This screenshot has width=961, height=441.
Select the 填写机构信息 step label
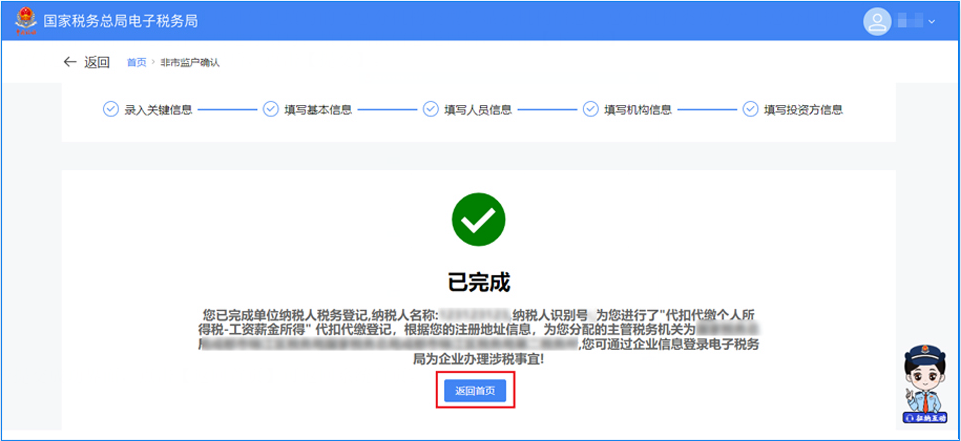[x=637, y=110]
